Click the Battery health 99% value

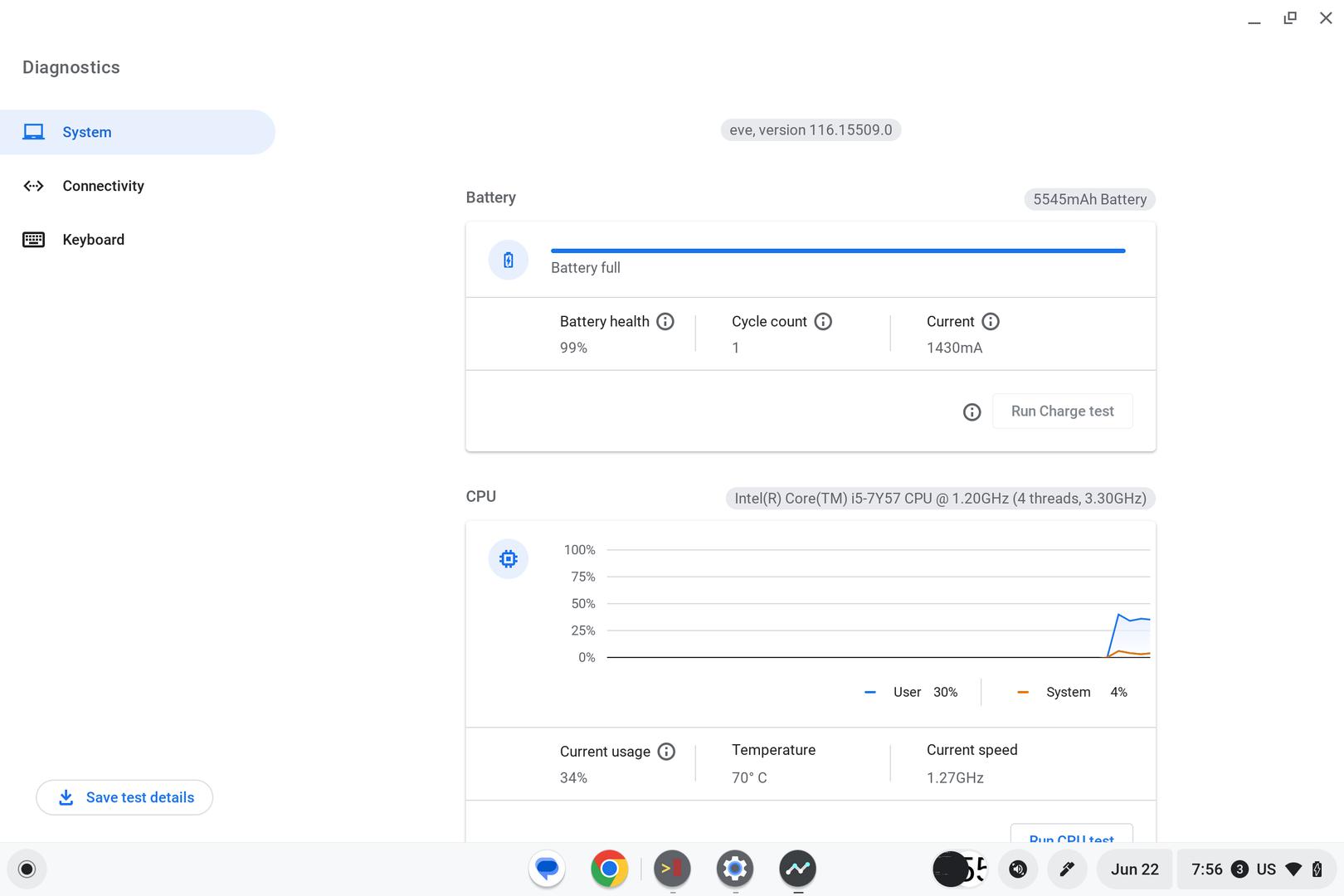(573, 348)
